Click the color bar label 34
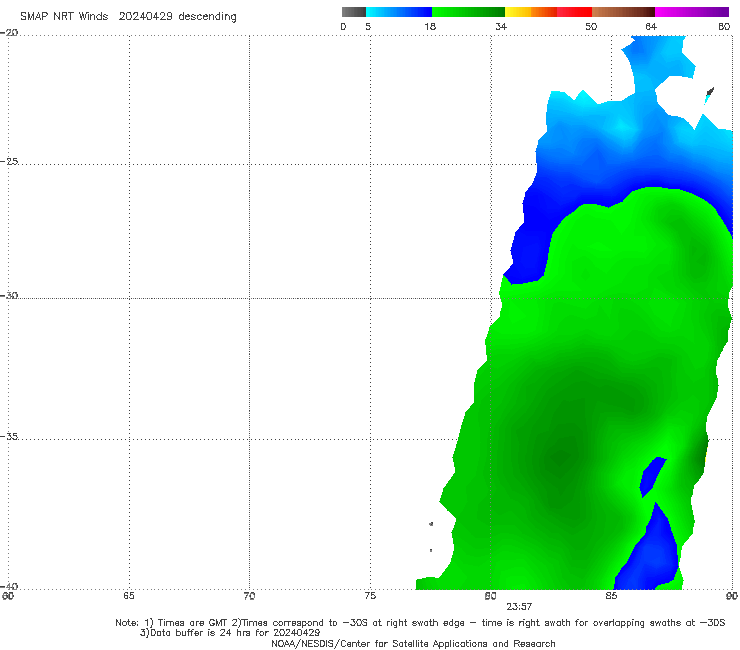Image resolution: width=740 pixels, height=650 pixels. (x=501, y=26)
